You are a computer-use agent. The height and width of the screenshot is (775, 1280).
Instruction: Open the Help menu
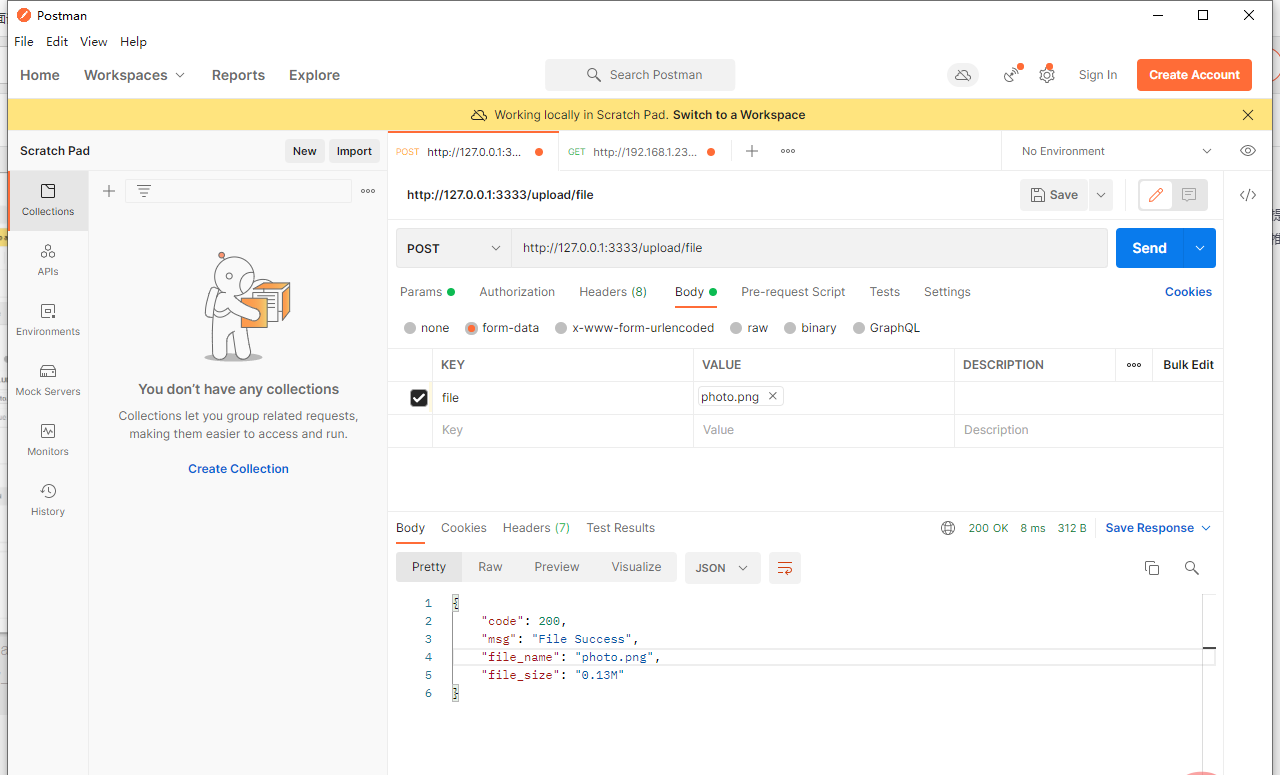pos(133,42)
